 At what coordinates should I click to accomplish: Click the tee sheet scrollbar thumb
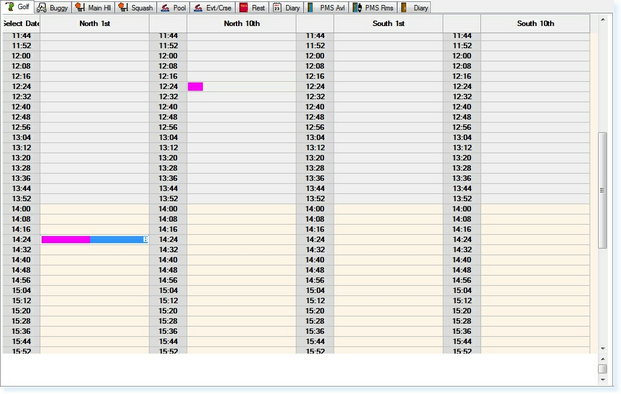click(602, 190)
